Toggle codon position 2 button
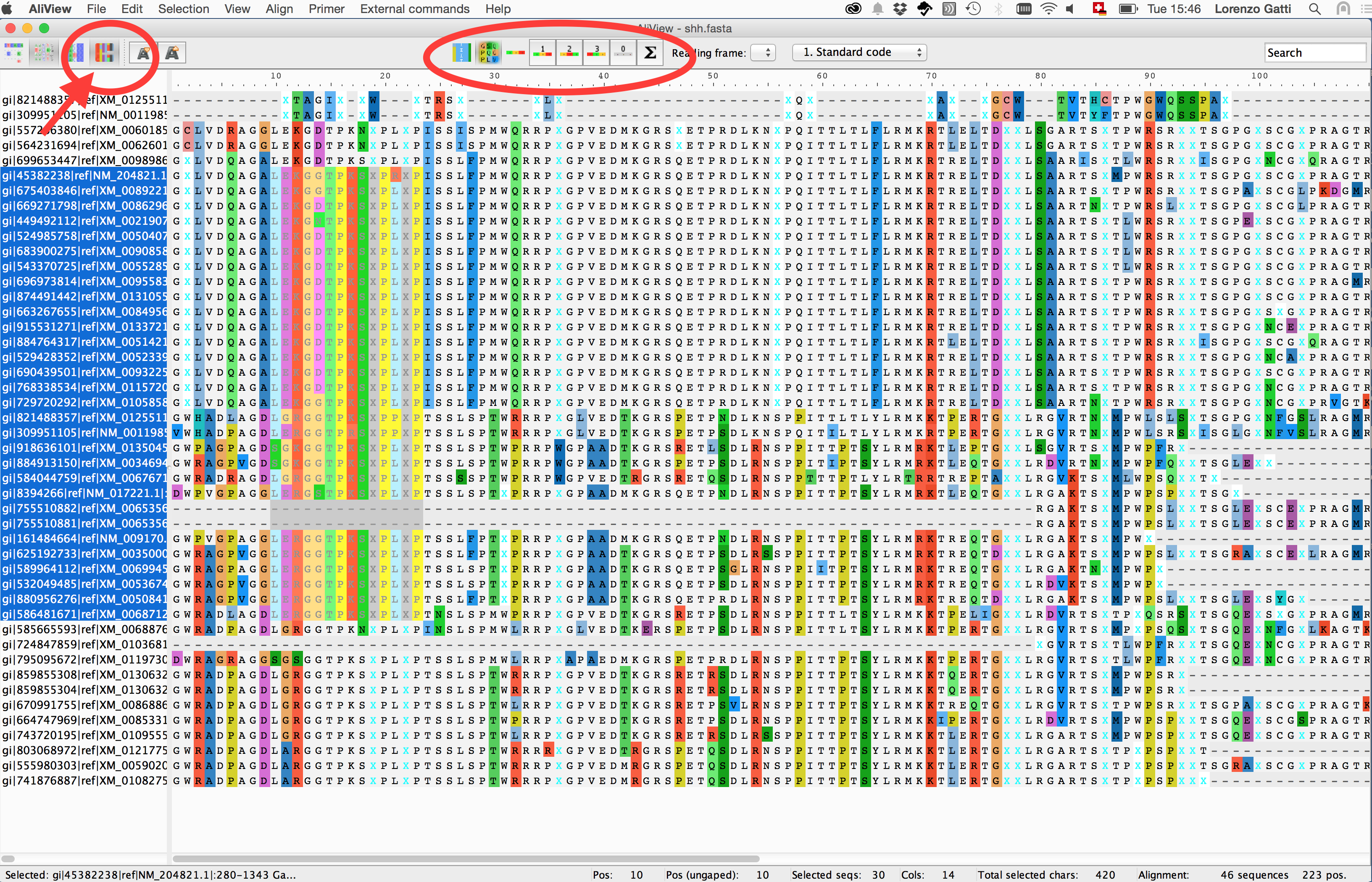 (x=569, y=53)
